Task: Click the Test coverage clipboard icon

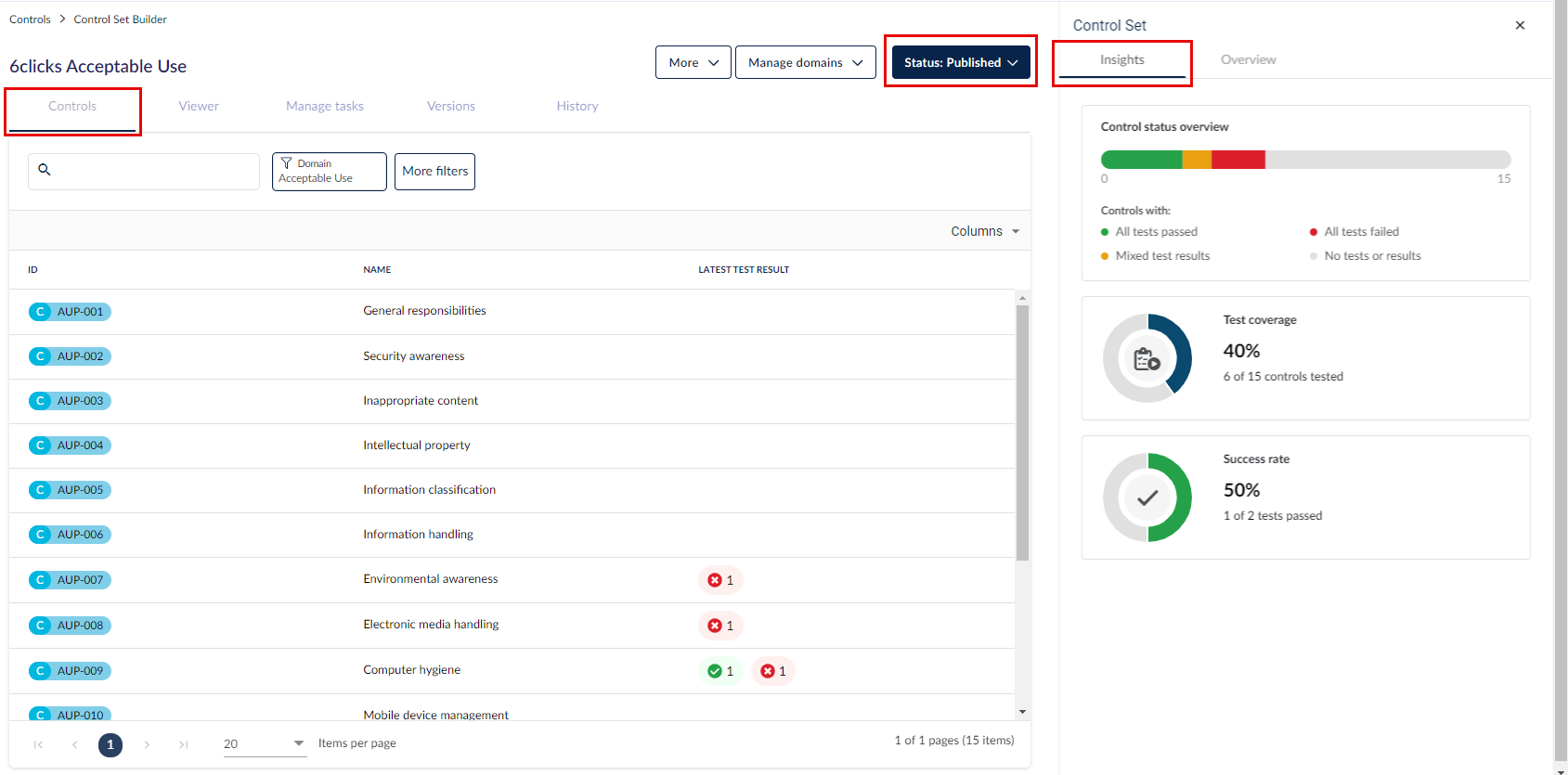Action: (x=1147, y=358)
